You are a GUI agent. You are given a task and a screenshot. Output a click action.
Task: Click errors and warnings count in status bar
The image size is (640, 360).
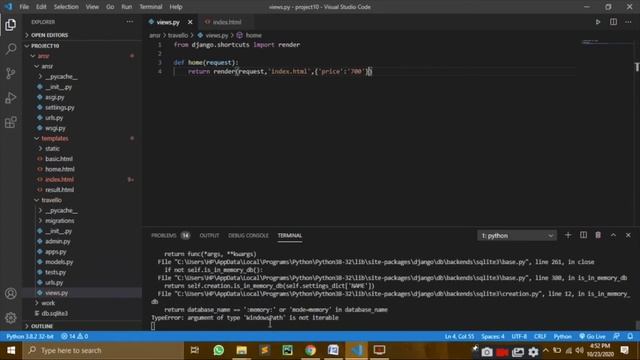point(74,336)
